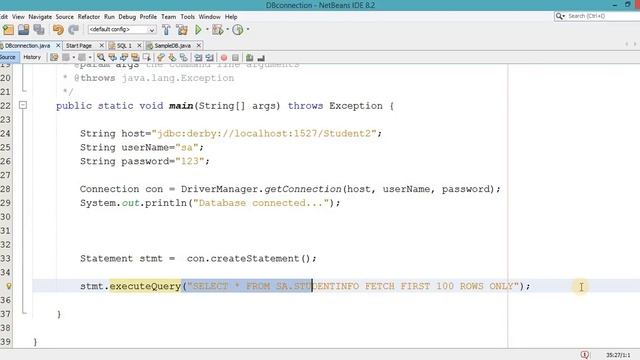Image resolution: width=640 pixels, height=360 pixels.
Task: Open the Team menu
Action: [168, 17]
